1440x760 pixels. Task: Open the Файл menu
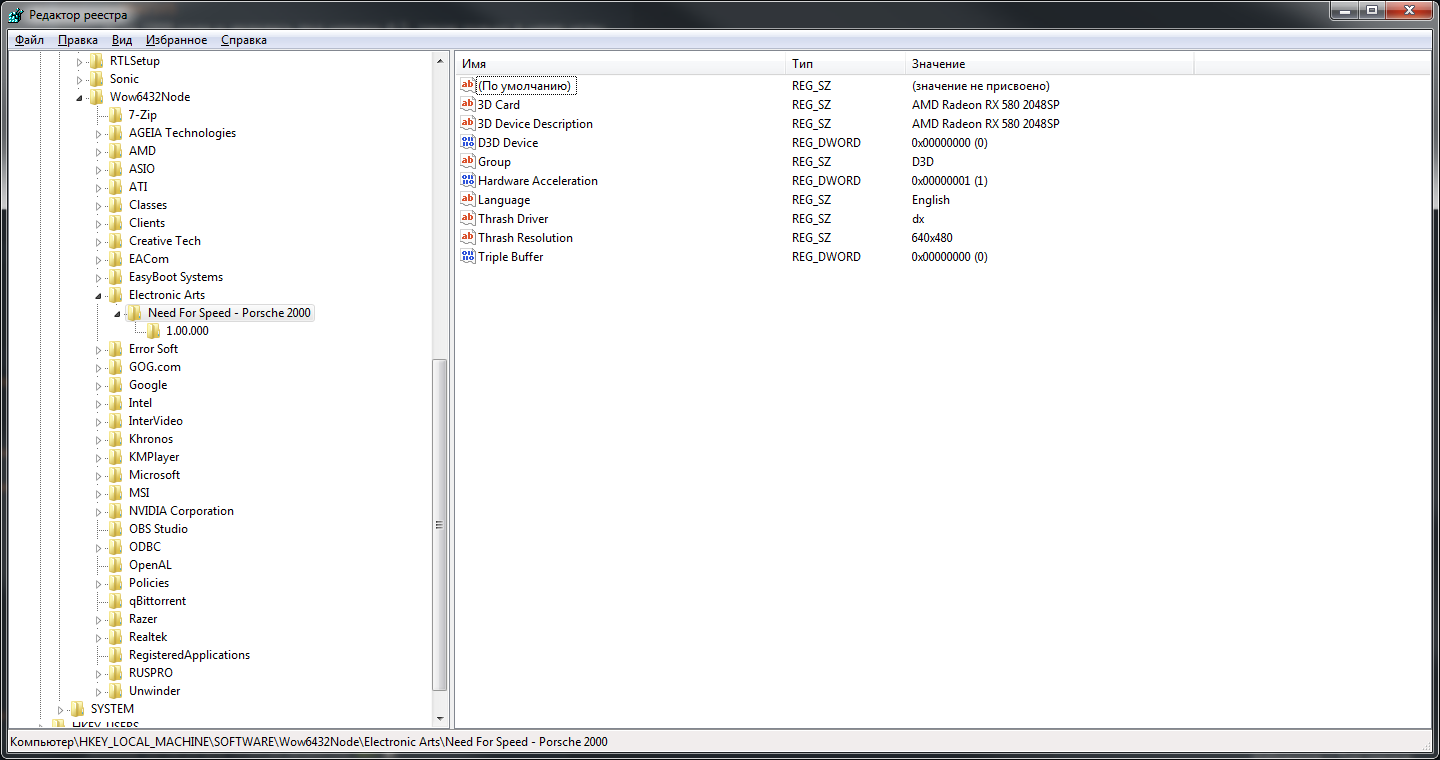click(29, 40)
